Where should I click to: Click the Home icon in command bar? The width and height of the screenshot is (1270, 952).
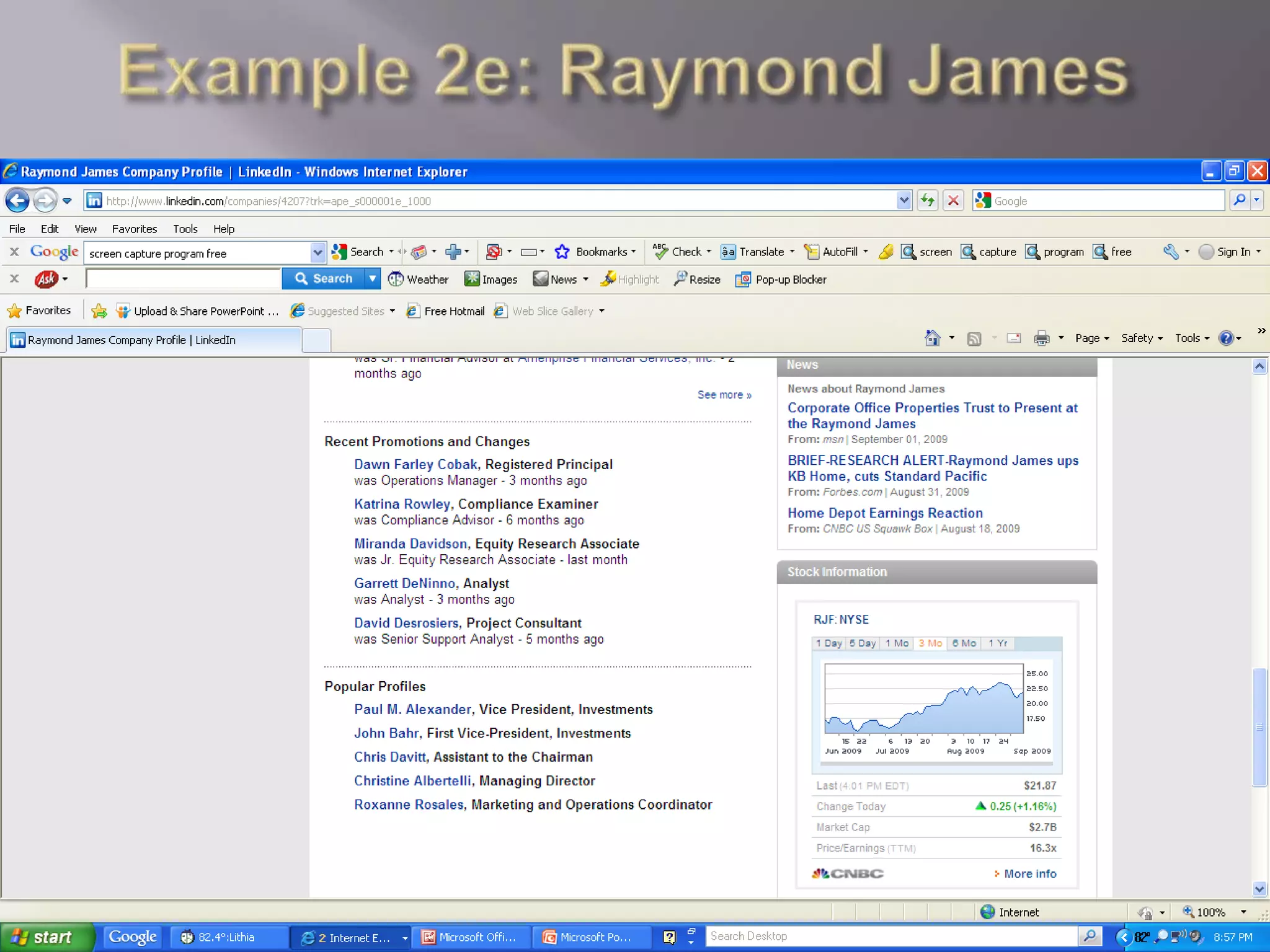[x=932, y=338]
